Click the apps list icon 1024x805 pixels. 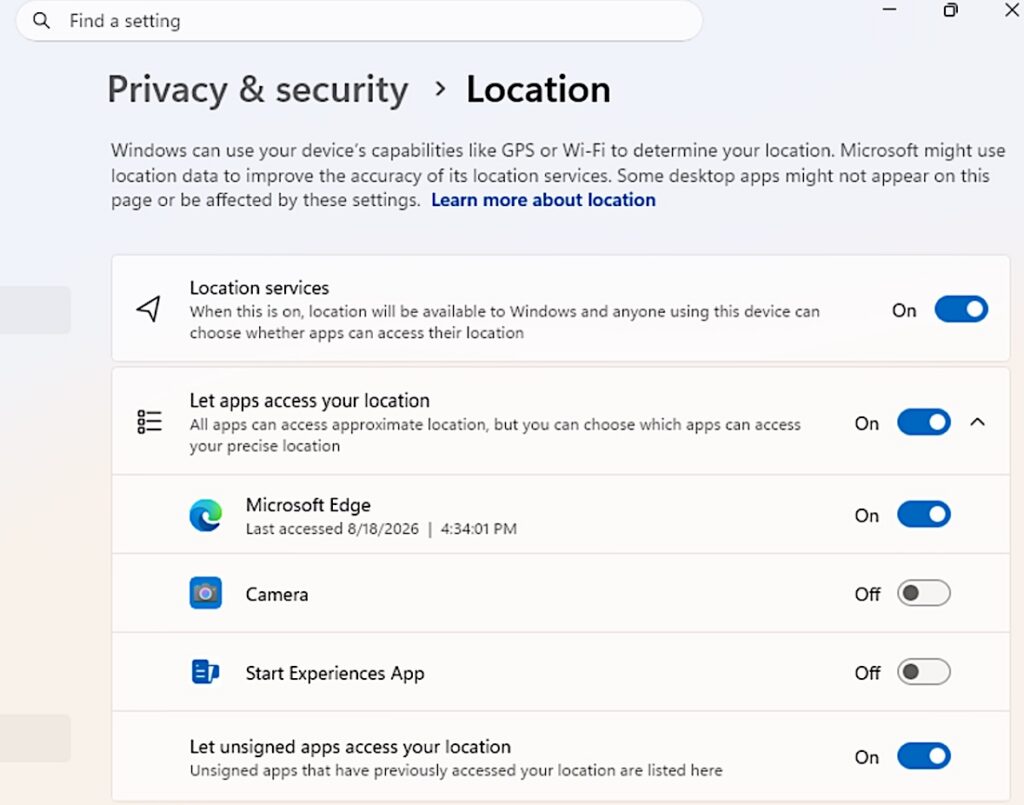(x=150, y=422)
